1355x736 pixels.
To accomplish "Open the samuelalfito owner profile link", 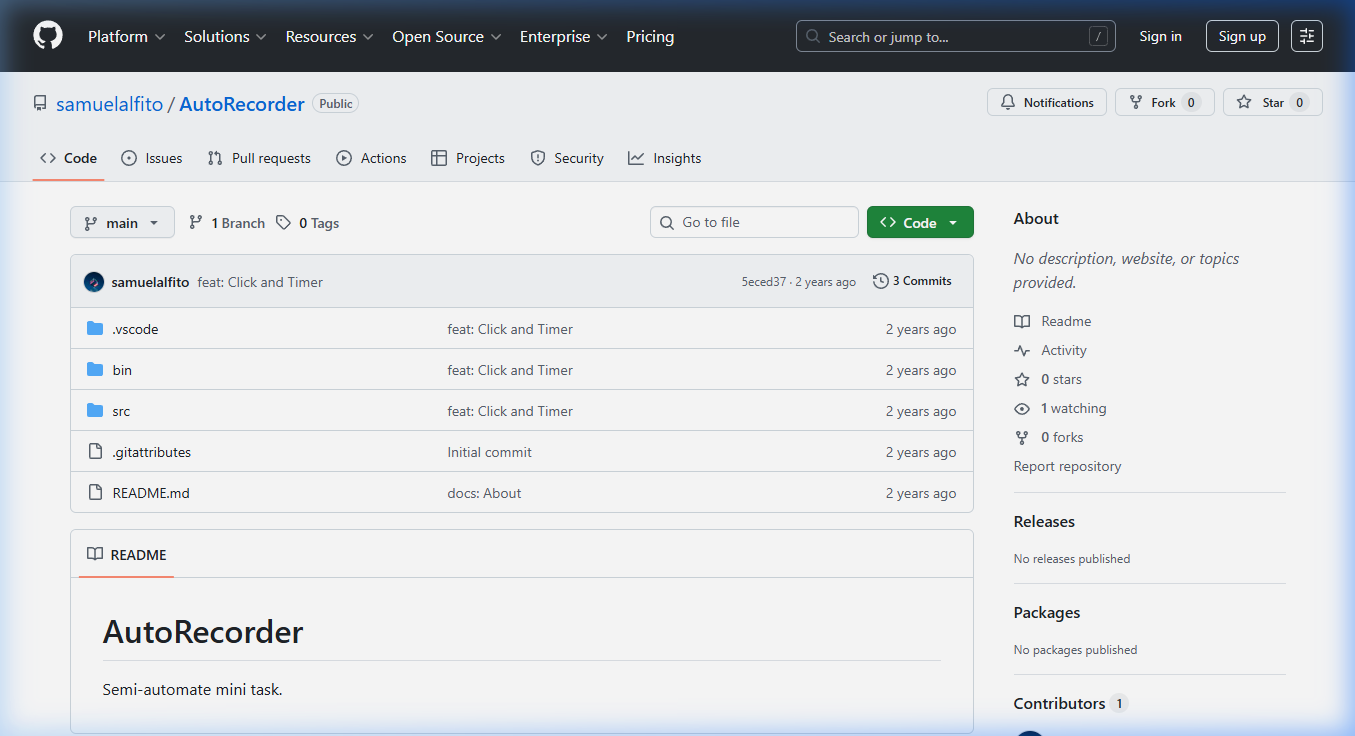I will tap(109, 104).
